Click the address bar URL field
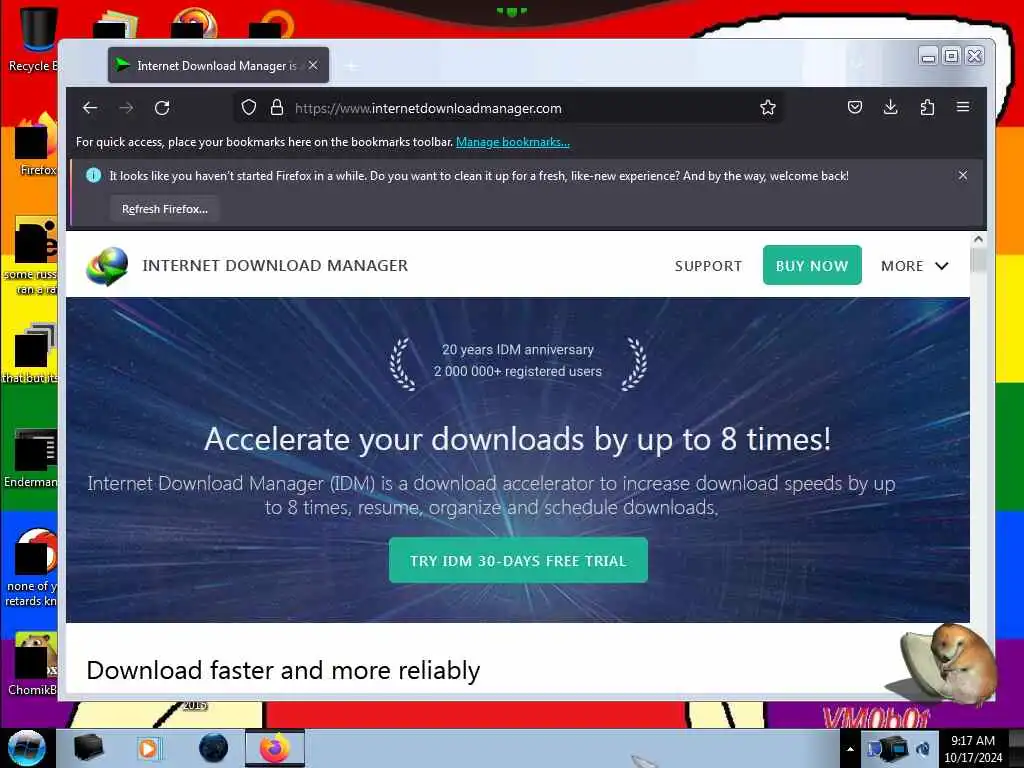Screen dimensions: 1024x768 click(x=509, y=108)
